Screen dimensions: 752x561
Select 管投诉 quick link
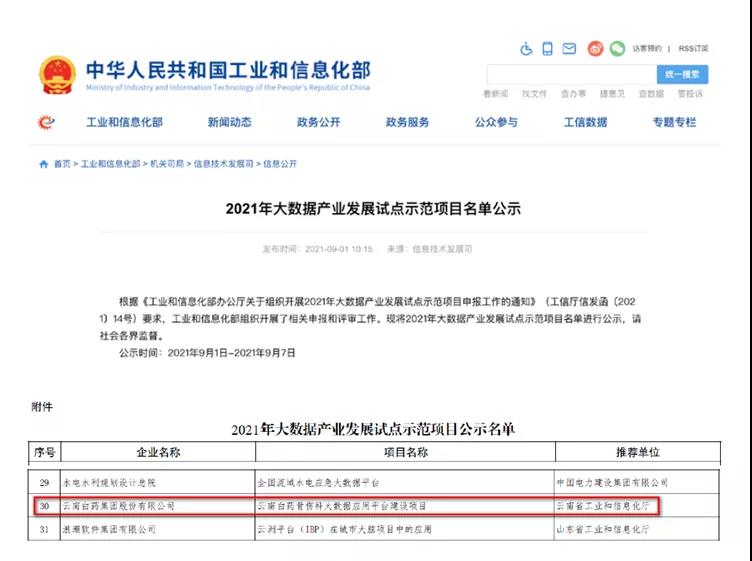point(690,94)
